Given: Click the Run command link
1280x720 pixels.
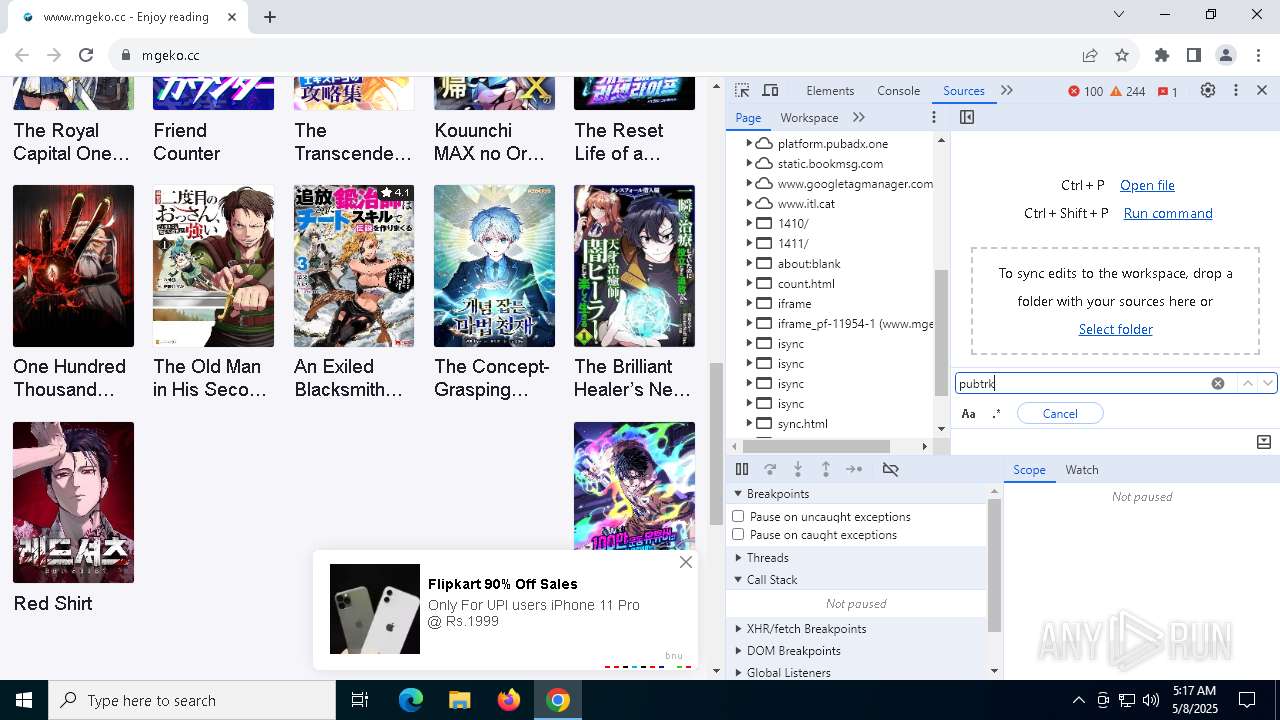Looking at the screenshot, I should coord(1168,213).
